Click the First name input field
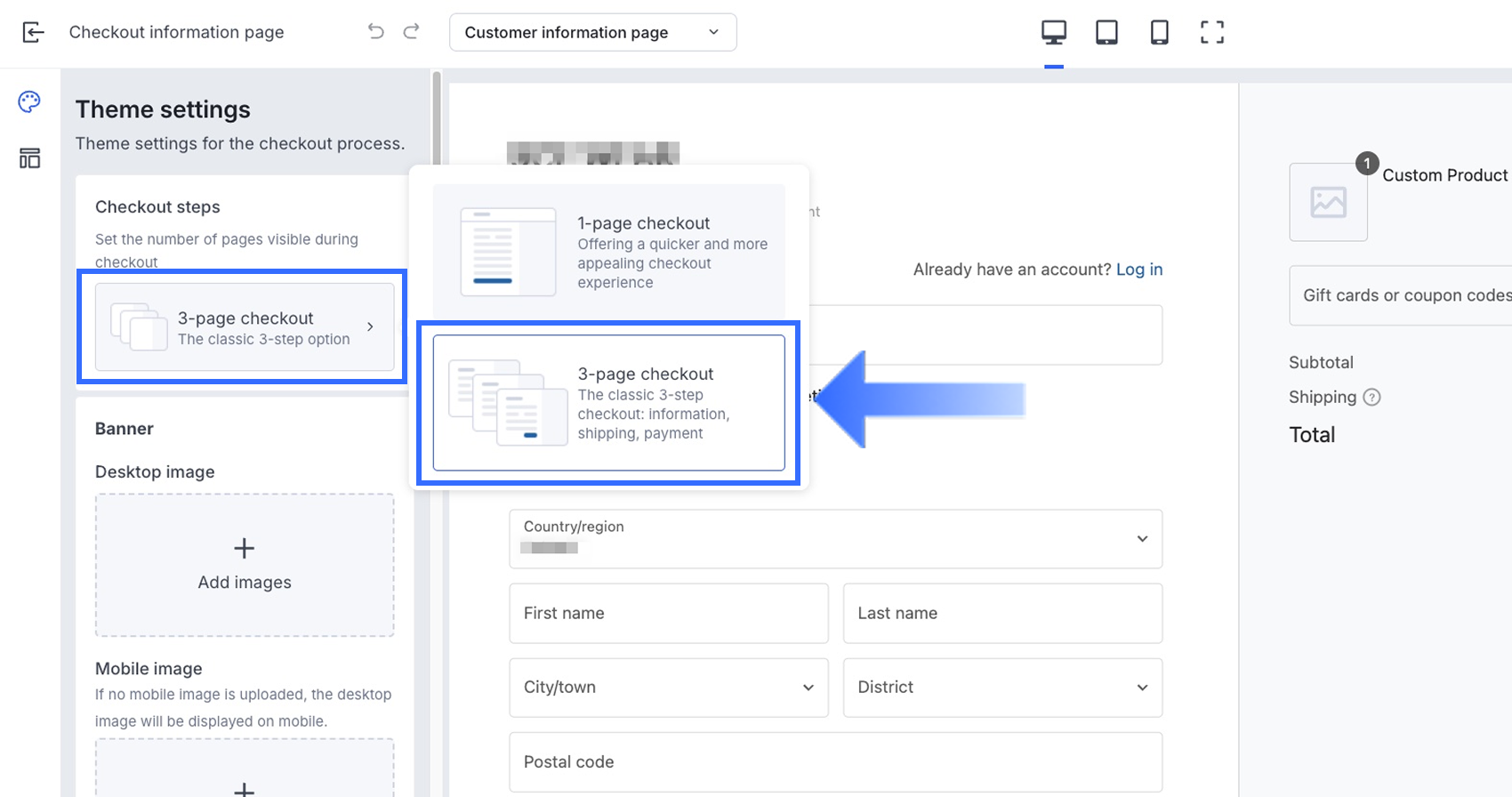 point(668,614)
